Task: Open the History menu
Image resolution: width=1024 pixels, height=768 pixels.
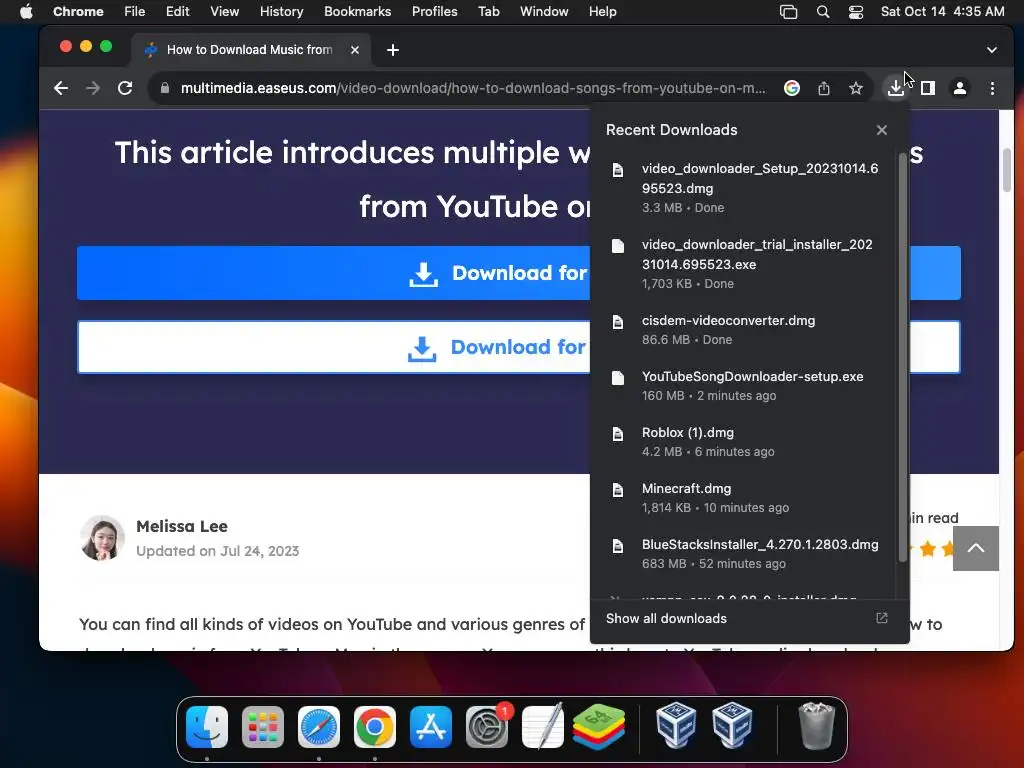Action: (281, 12)
